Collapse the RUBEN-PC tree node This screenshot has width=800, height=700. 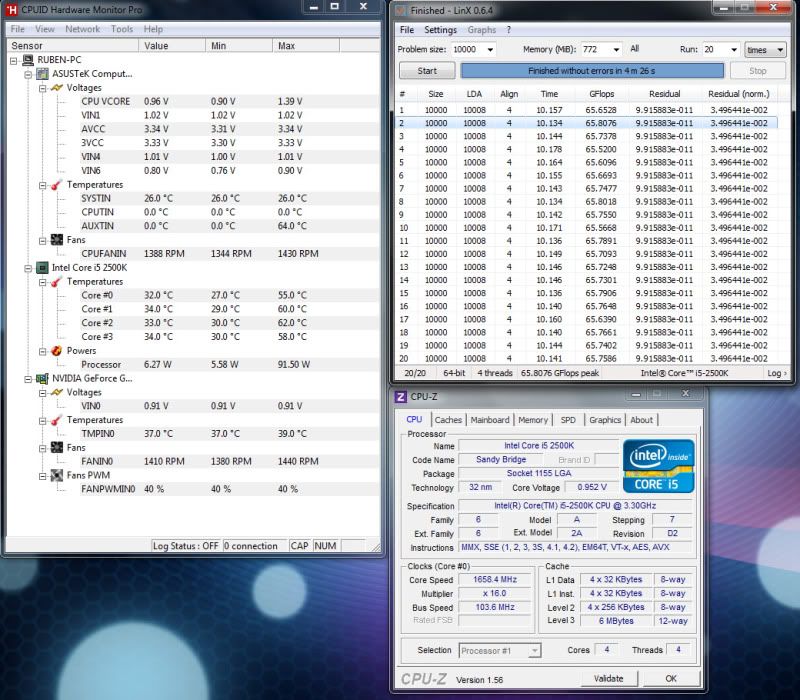coord(14,61)
